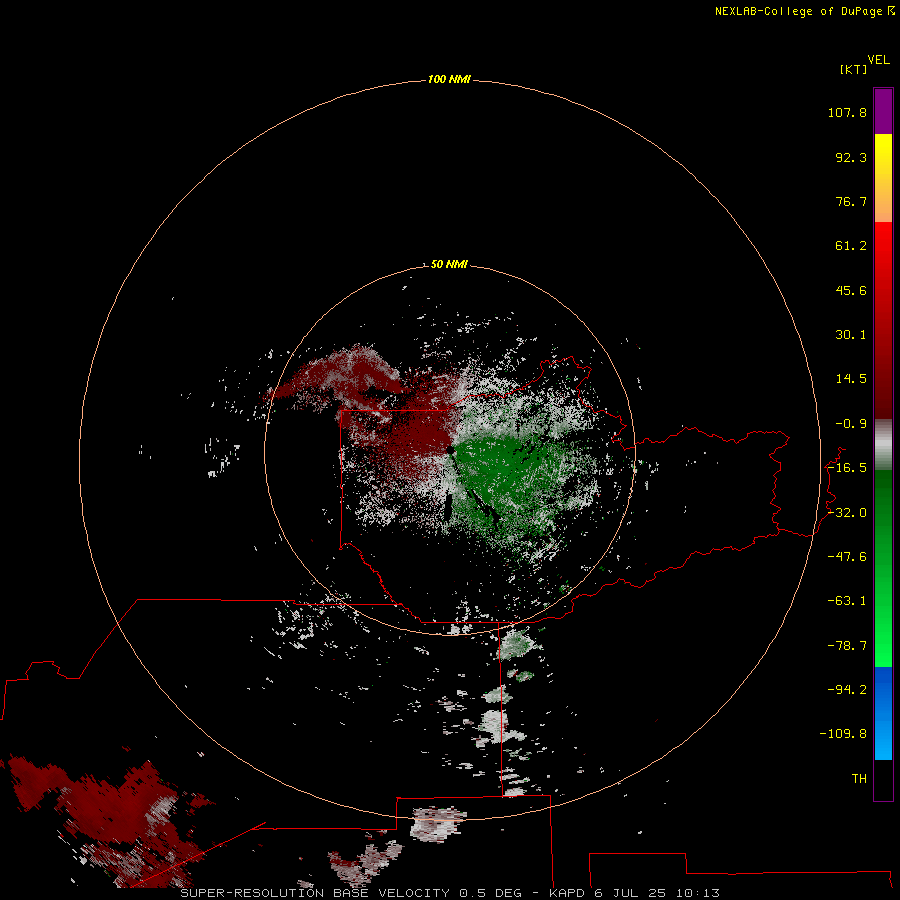
Task: Select the 45.6 legend value
Action: pyautogui.click(x=851, y=290)
